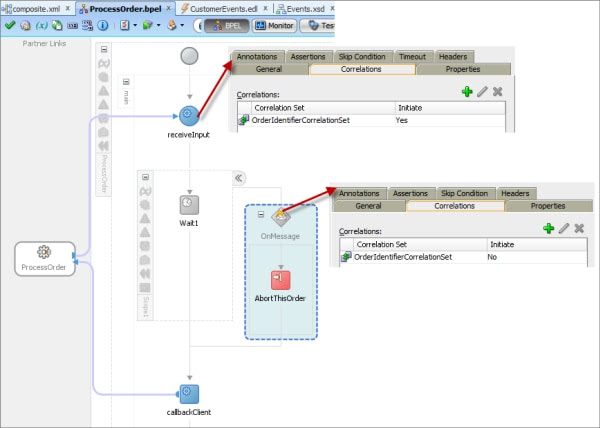Open the variables (x) toolbar icon
Screen dimensions: 600x428
41,25
